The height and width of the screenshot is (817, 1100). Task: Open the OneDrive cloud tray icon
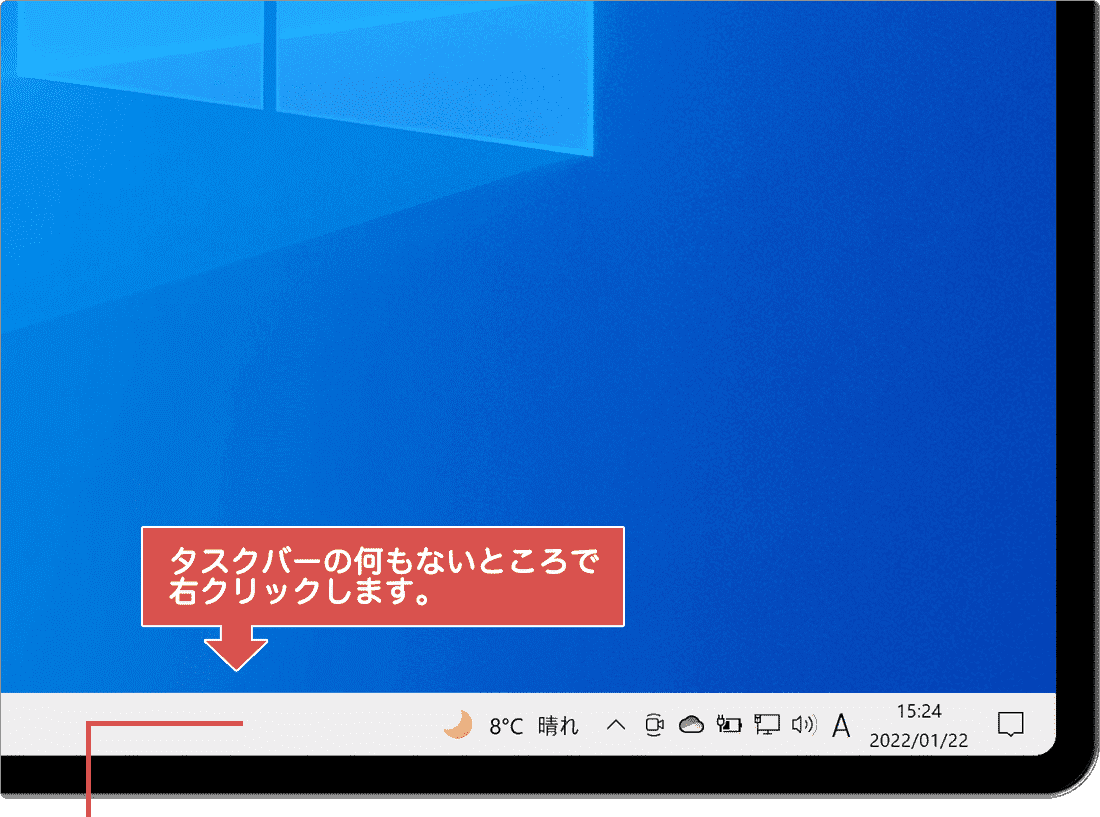(x=691, y=724)
